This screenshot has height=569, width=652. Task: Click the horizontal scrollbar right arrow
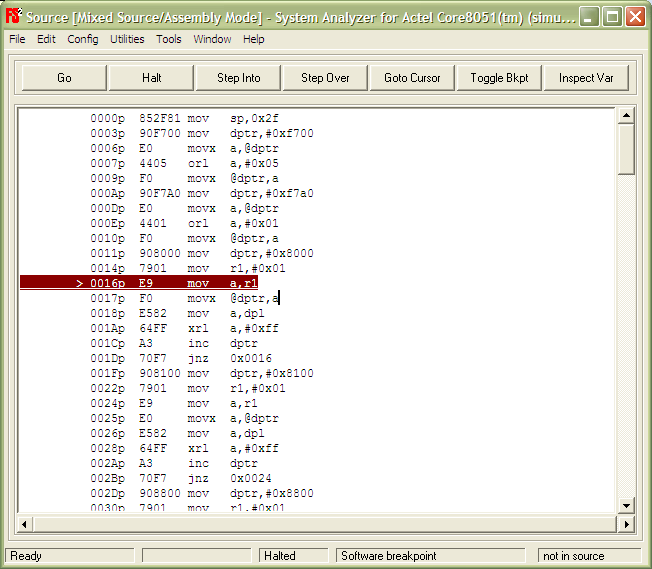tap(626, 524)
